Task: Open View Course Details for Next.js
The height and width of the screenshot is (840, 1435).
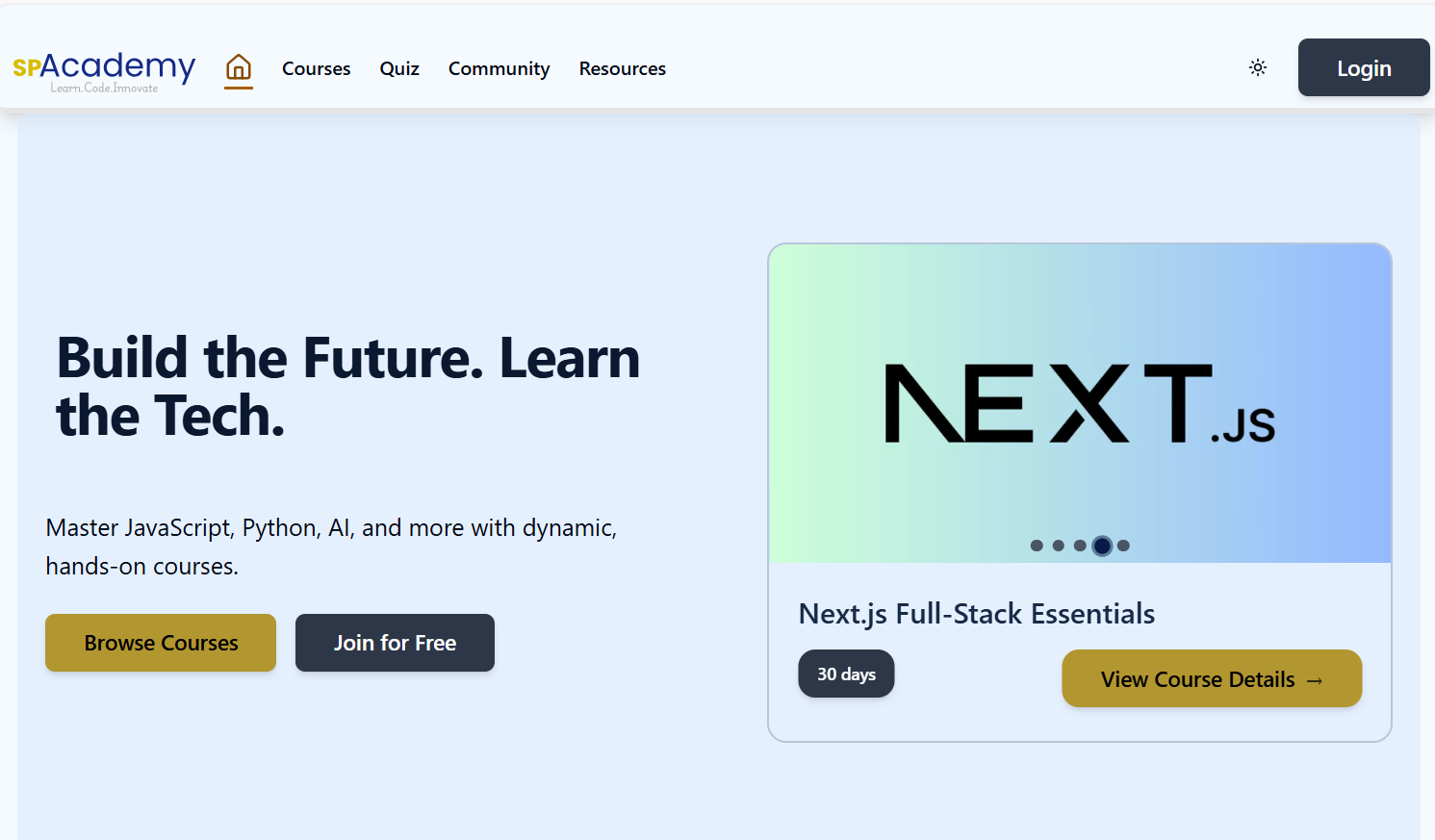Action: coord(1211,678)
